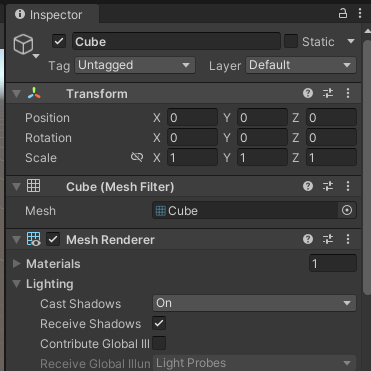This screenshot has height=371, width=371.
Task: Click the Cube name input field
Action: pos(176,41)
